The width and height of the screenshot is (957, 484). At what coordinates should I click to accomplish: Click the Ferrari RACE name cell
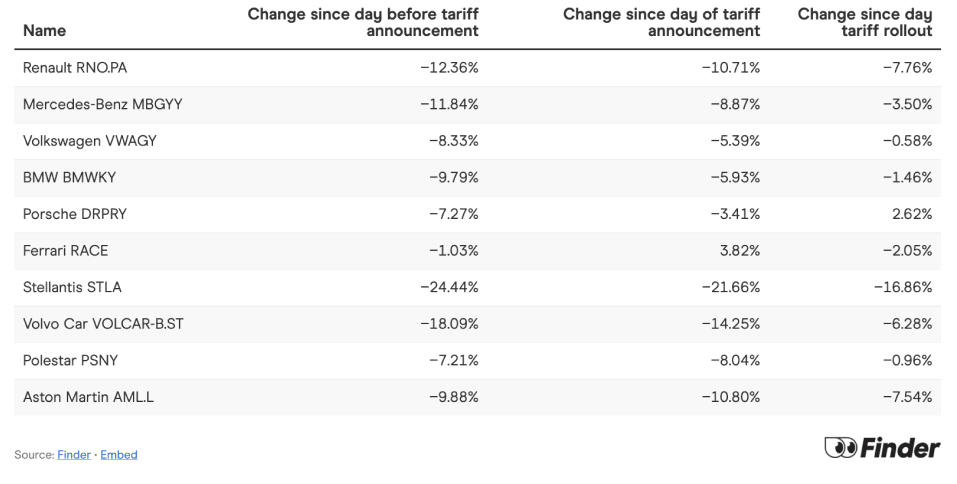(65, 250)
